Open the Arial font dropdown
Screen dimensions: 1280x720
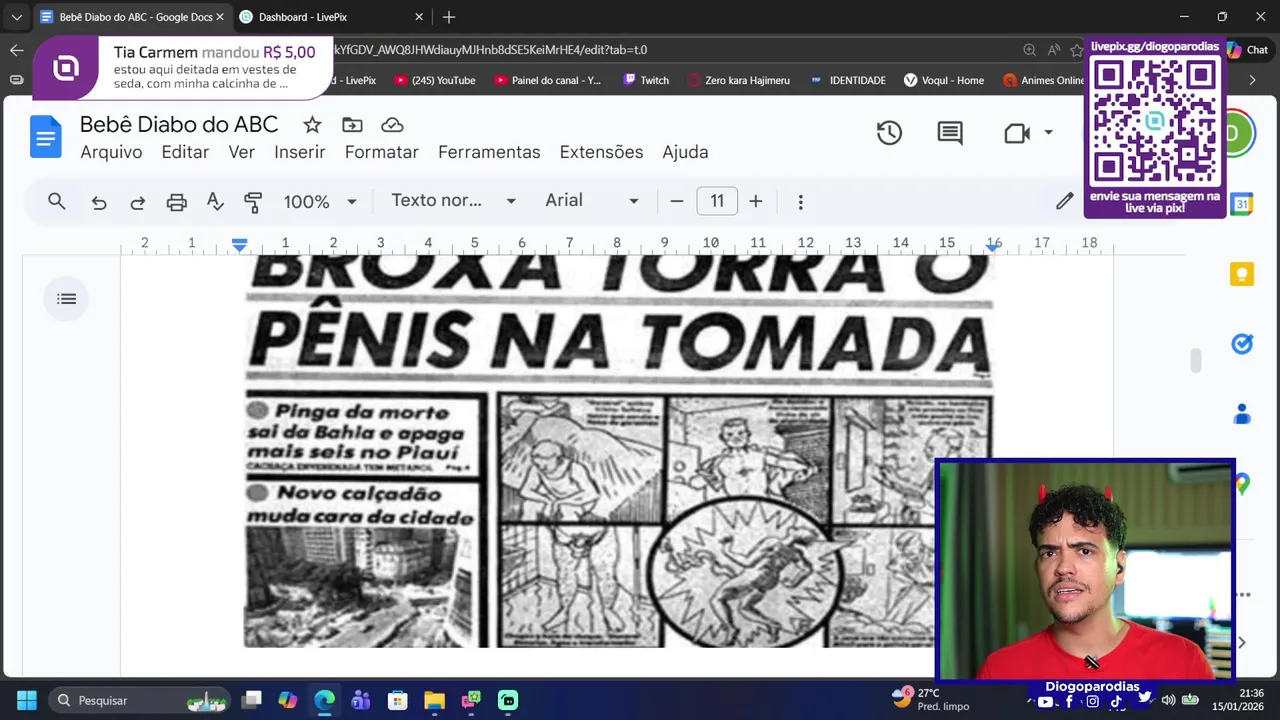point(592,201)
